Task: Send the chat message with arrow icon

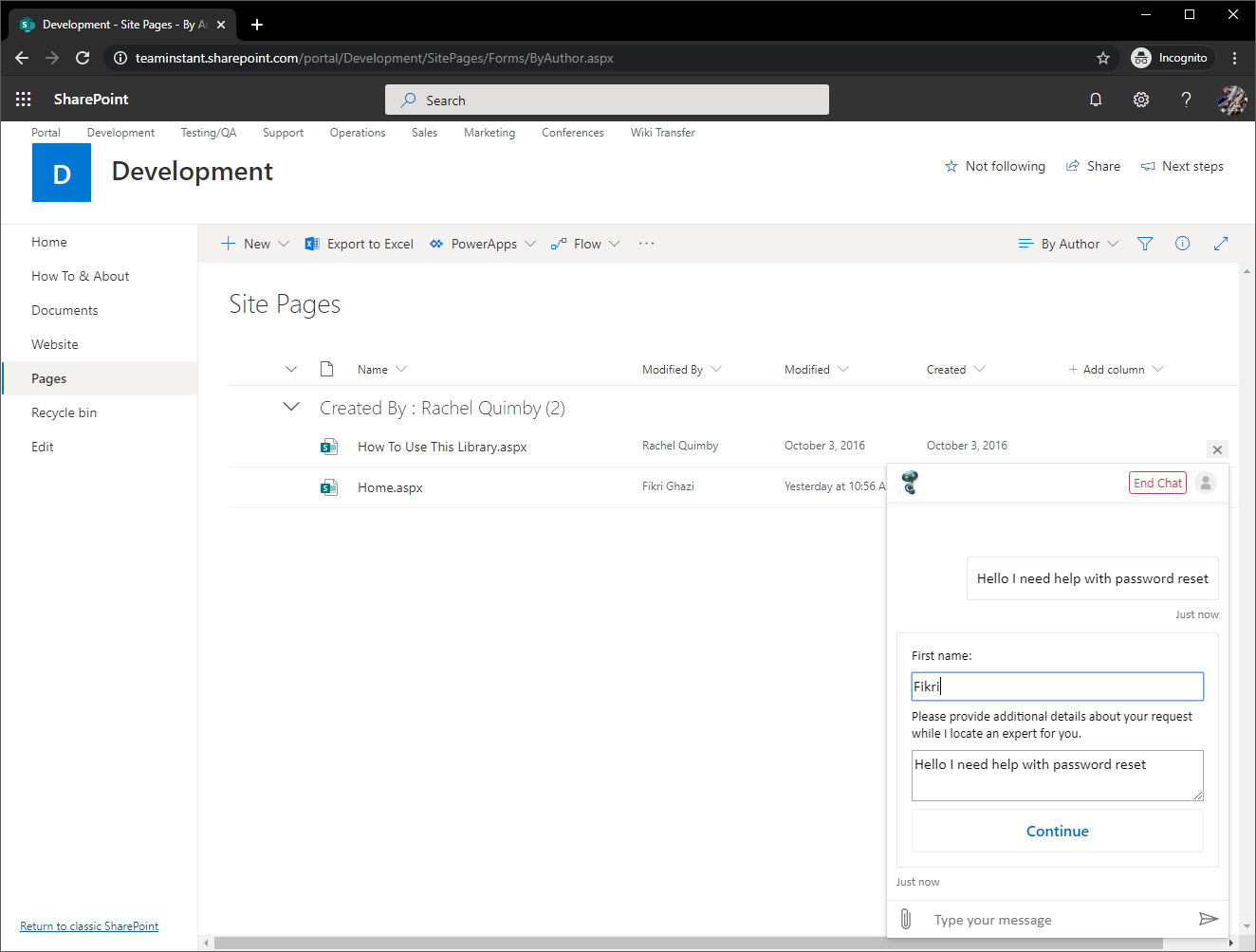Action: [1208, 919]
